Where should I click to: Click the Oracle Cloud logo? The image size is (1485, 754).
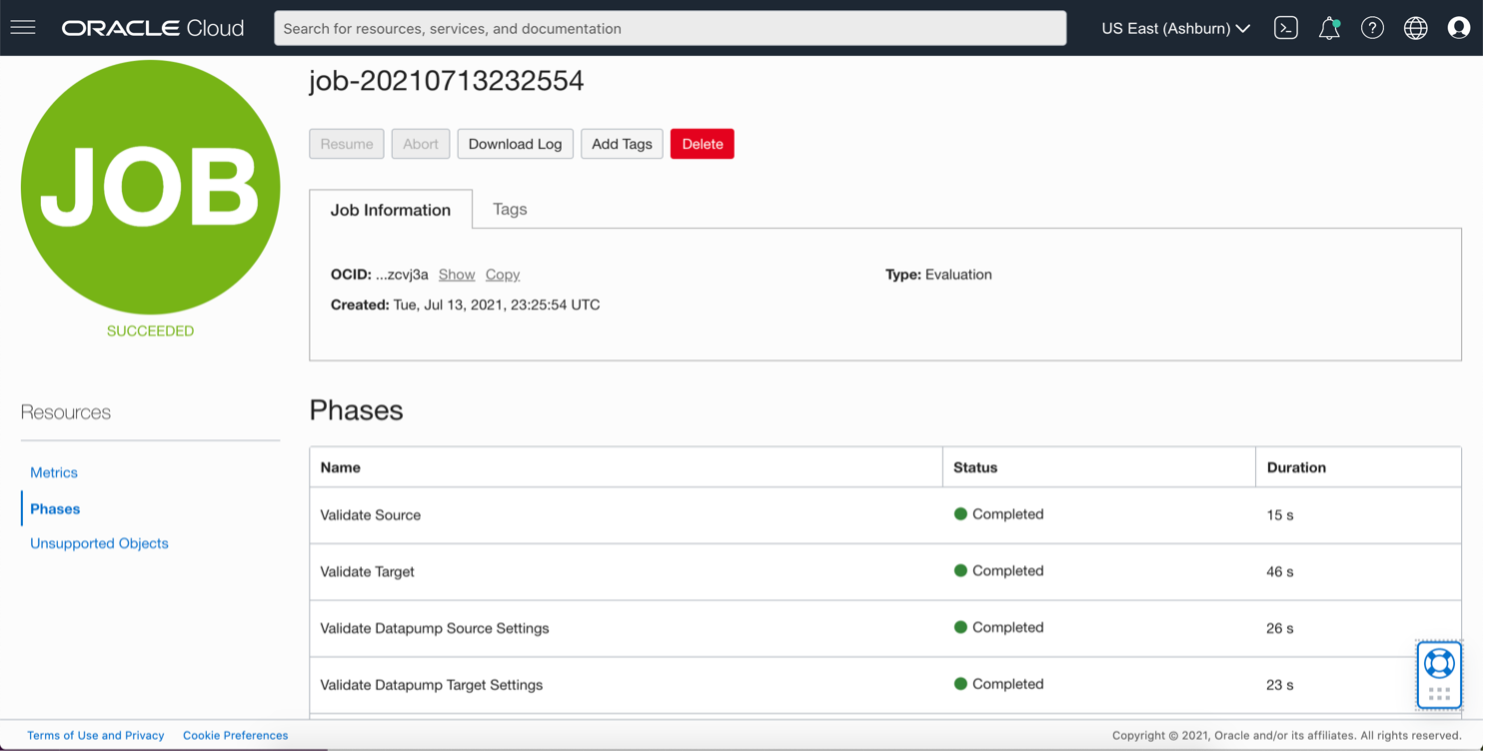(152, 27)
